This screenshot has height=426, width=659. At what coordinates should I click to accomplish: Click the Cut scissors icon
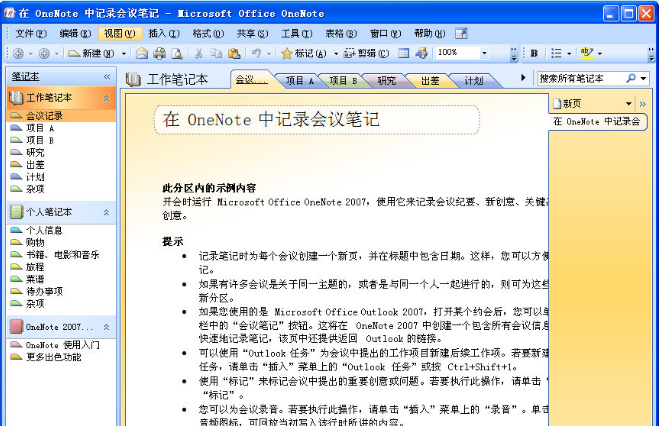[x=199, y=53]
